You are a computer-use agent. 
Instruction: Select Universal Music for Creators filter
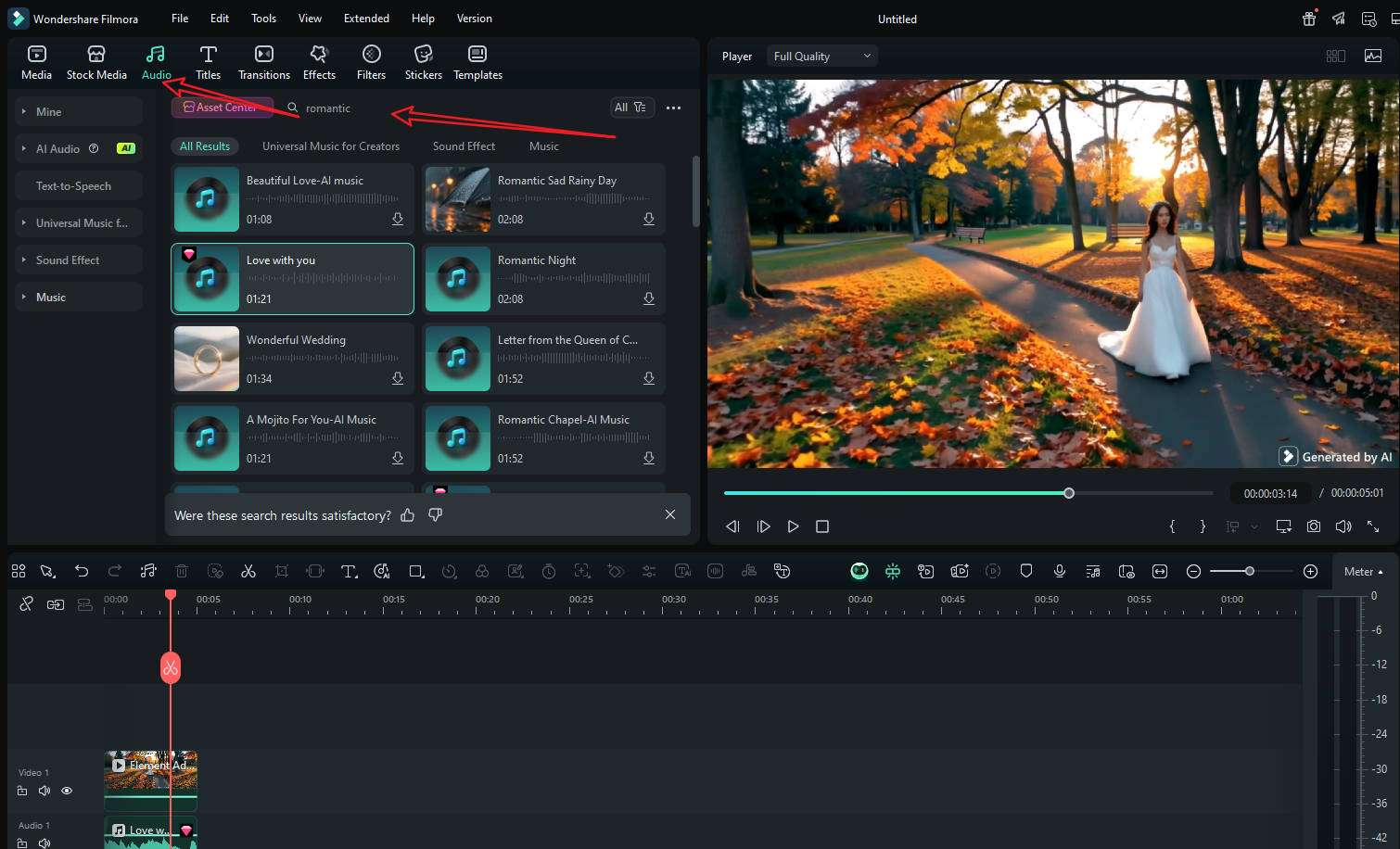[x=331, y=146]
